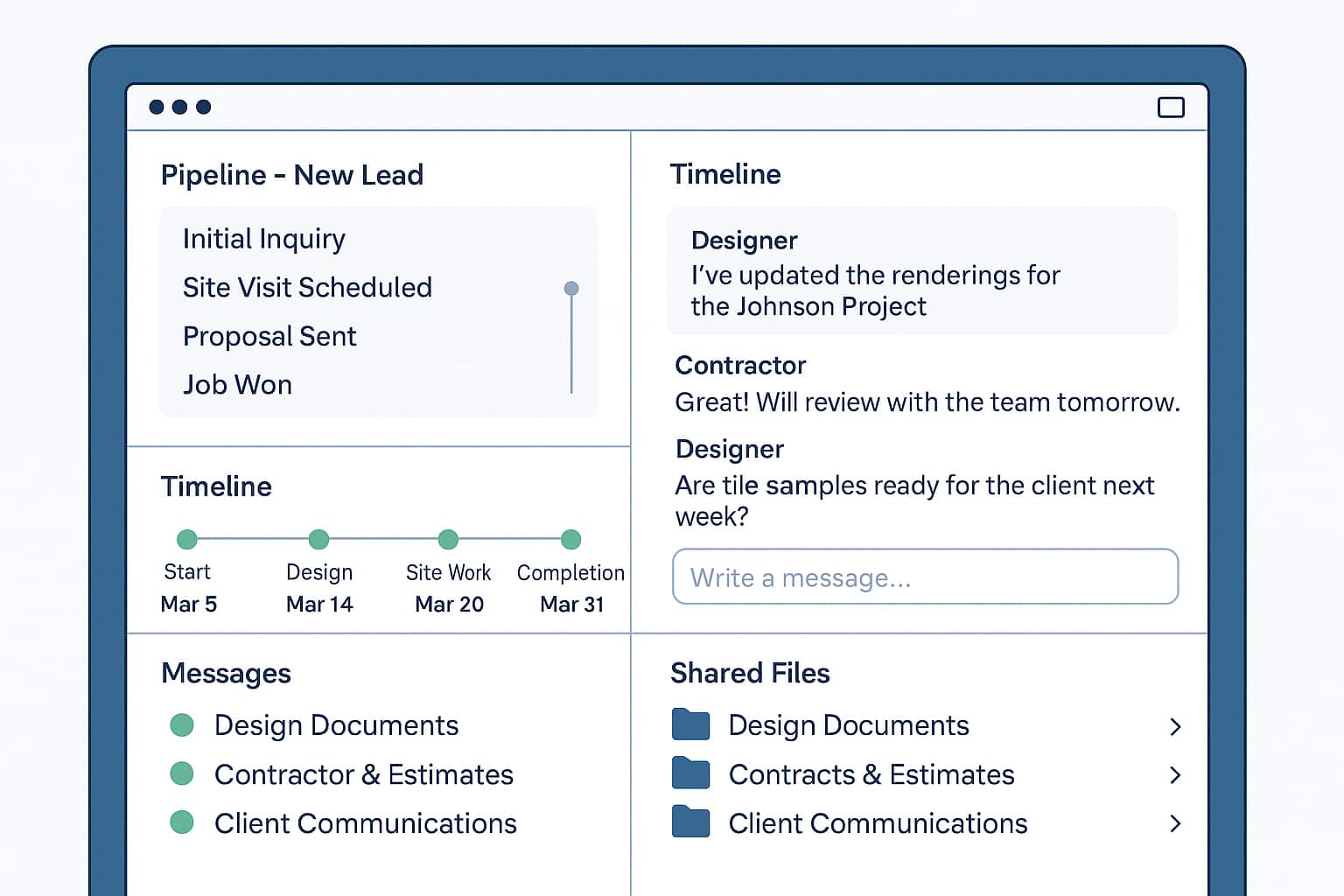Click the Shared Files heading
The height and width of the screenshot is (896, 1344).
[750, 673]
